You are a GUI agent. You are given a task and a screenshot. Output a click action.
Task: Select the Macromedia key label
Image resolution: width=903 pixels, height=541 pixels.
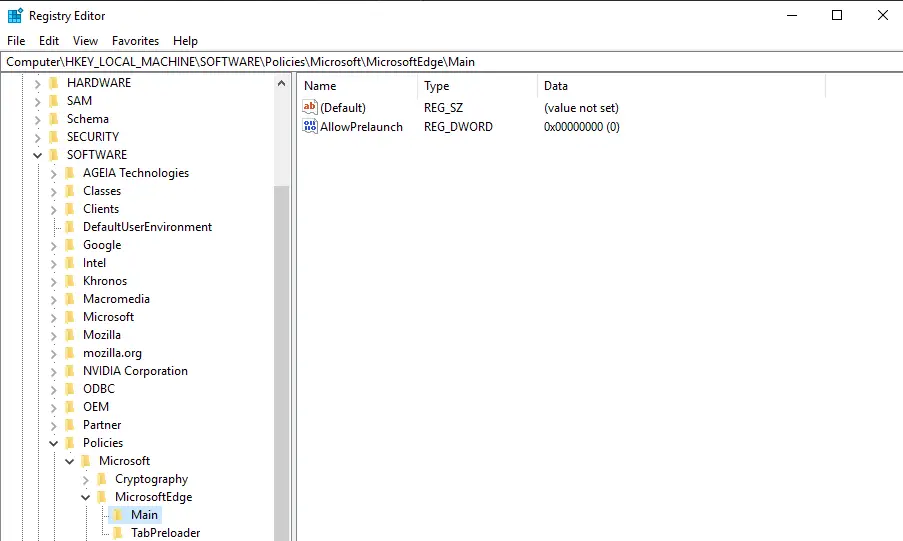116,298
